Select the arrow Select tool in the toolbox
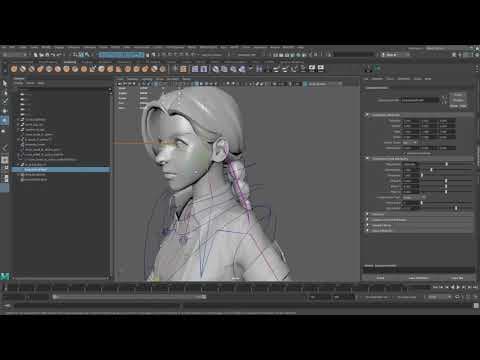Viewport: 480px width, 360px height. [5, 83]
